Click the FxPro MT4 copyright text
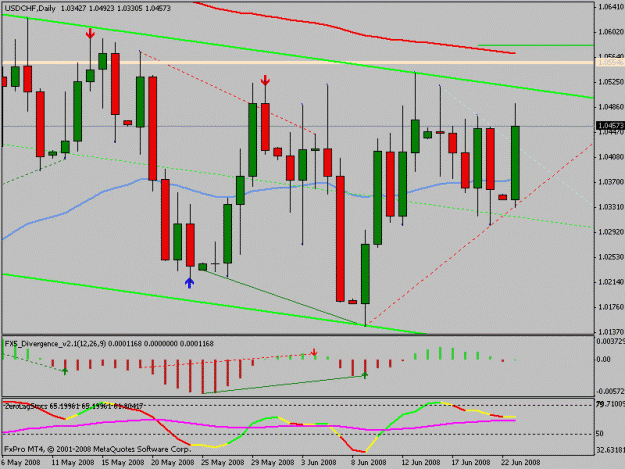 (98, 449)
